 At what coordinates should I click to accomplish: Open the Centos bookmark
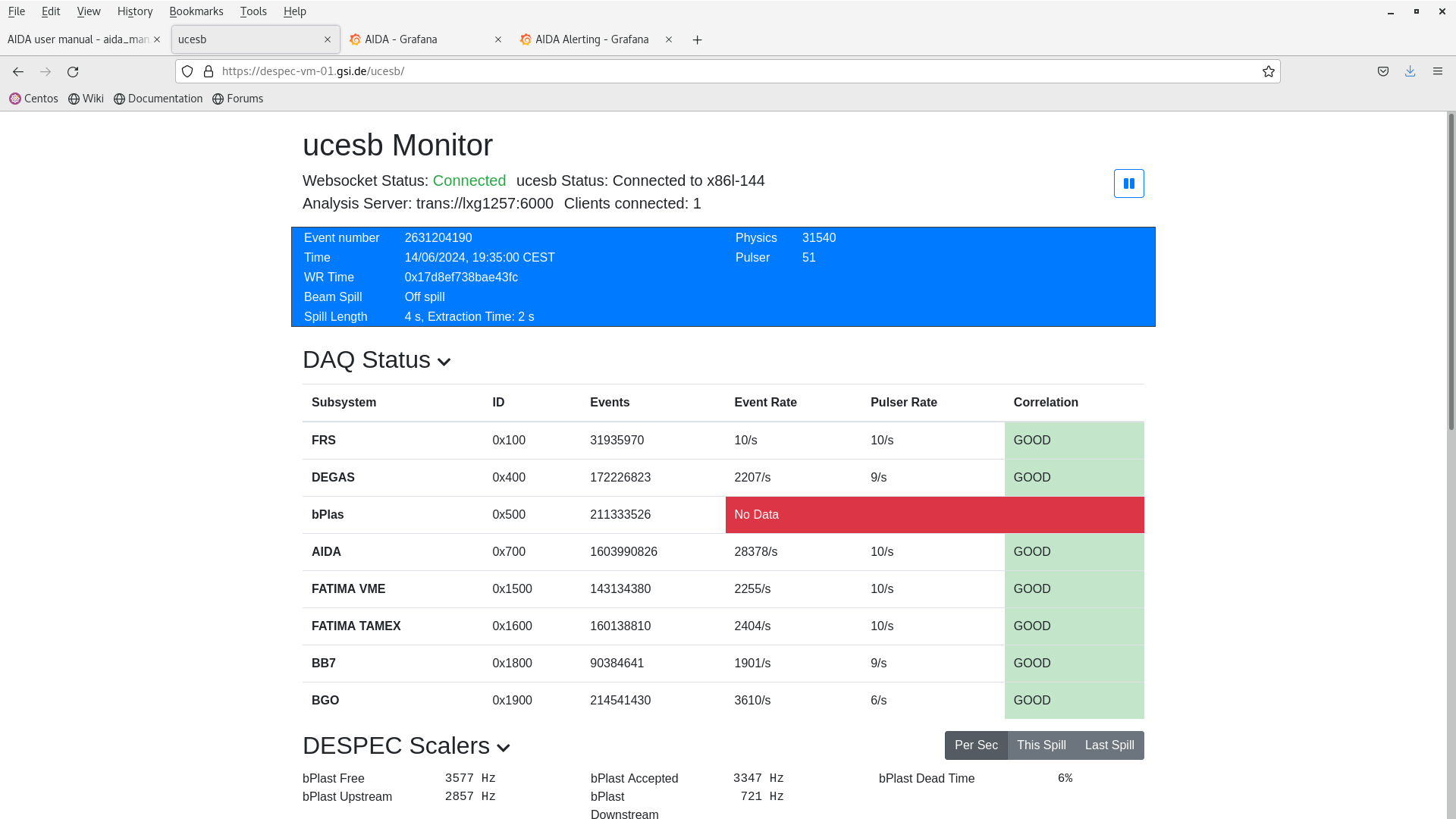tap(33, 99)
